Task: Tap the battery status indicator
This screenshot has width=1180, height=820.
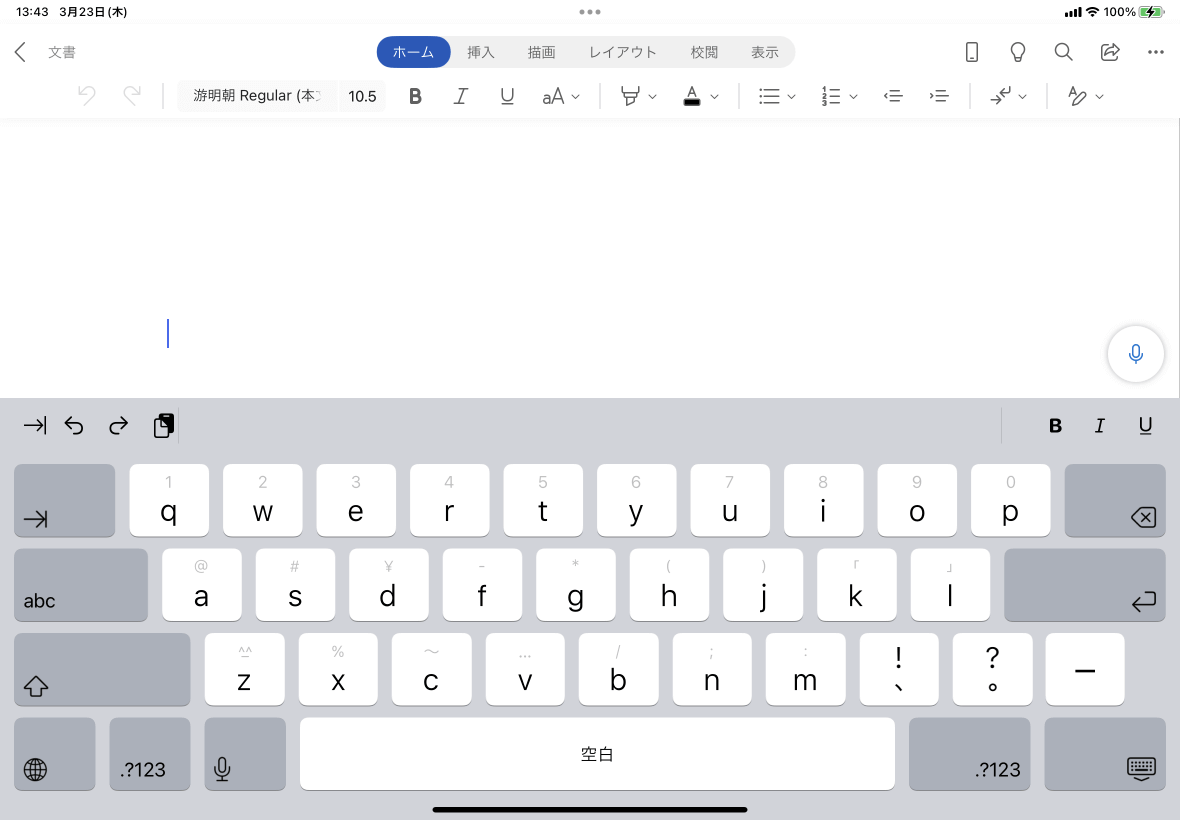Action: [x=1151, y=12]
